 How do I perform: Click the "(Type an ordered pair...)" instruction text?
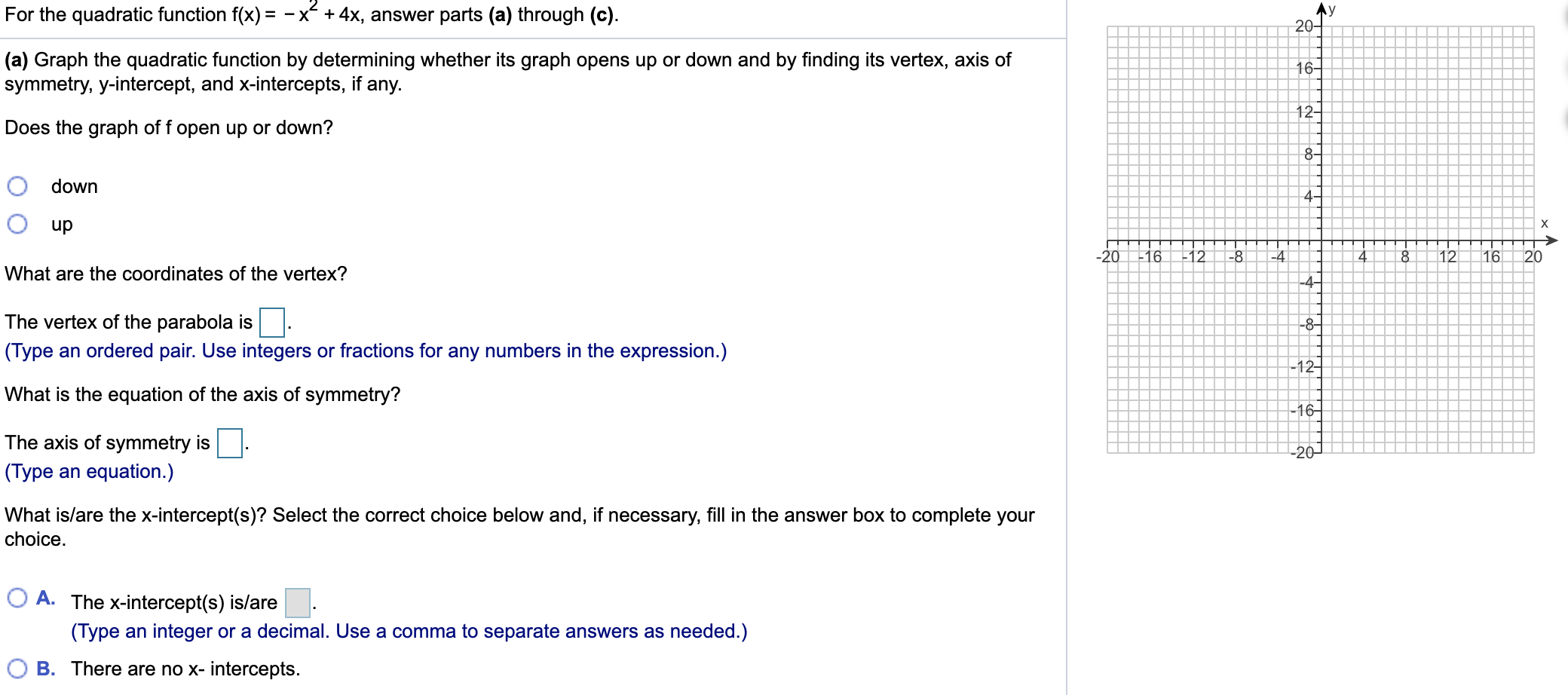point(365,351)
